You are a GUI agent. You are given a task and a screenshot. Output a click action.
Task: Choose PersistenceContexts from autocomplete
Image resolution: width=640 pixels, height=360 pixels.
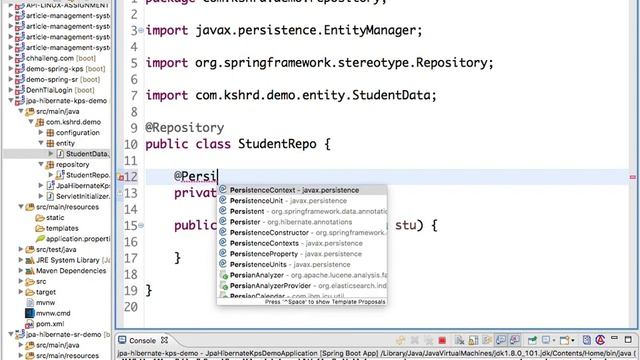pyautogui.click(x=302, y=243)
